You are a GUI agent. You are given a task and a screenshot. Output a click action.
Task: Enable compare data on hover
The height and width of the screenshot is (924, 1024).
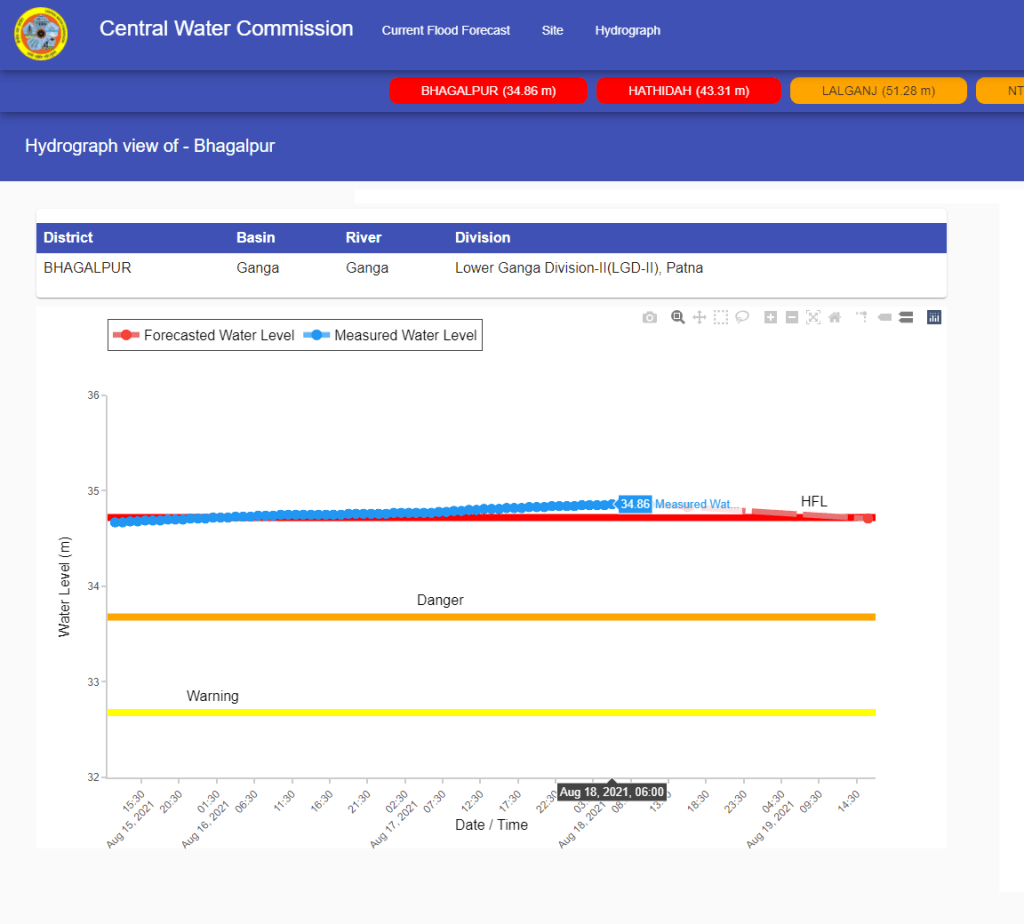pyautogui.click(x=905, y=317)
